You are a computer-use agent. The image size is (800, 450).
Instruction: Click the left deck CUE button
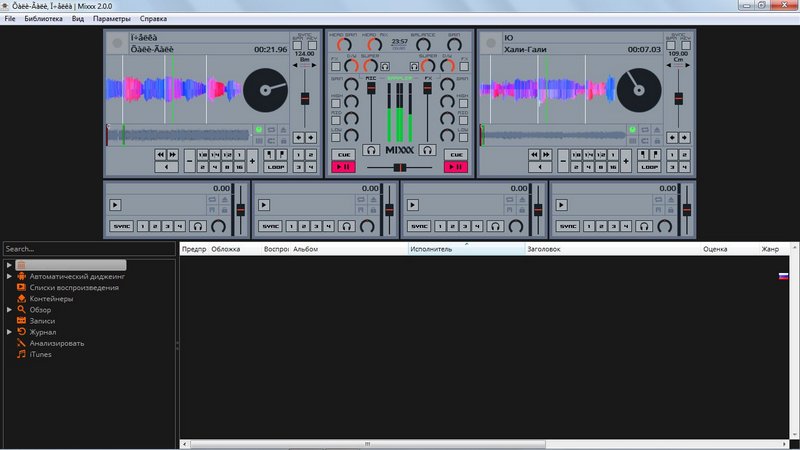(x=343, y=155)
